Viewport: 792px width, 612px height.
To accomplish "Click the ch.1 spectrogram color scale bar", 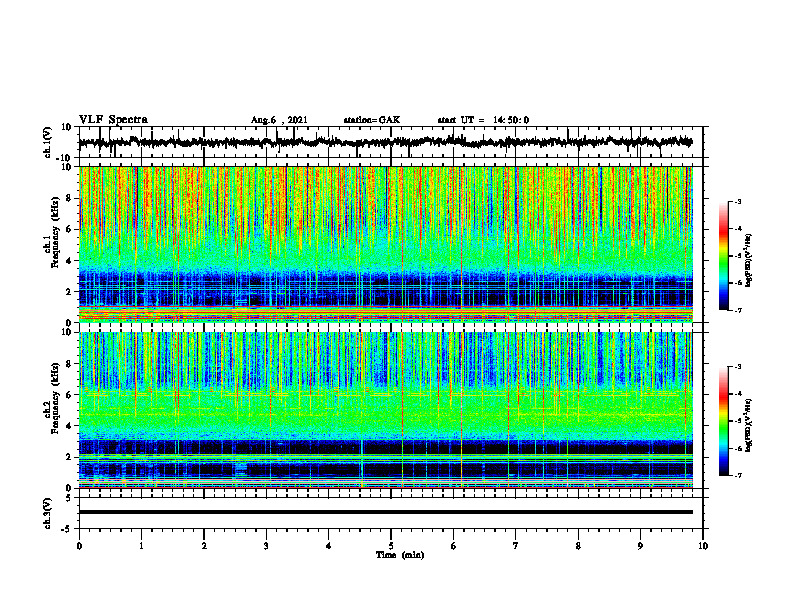I will click(x=723, y=256).
